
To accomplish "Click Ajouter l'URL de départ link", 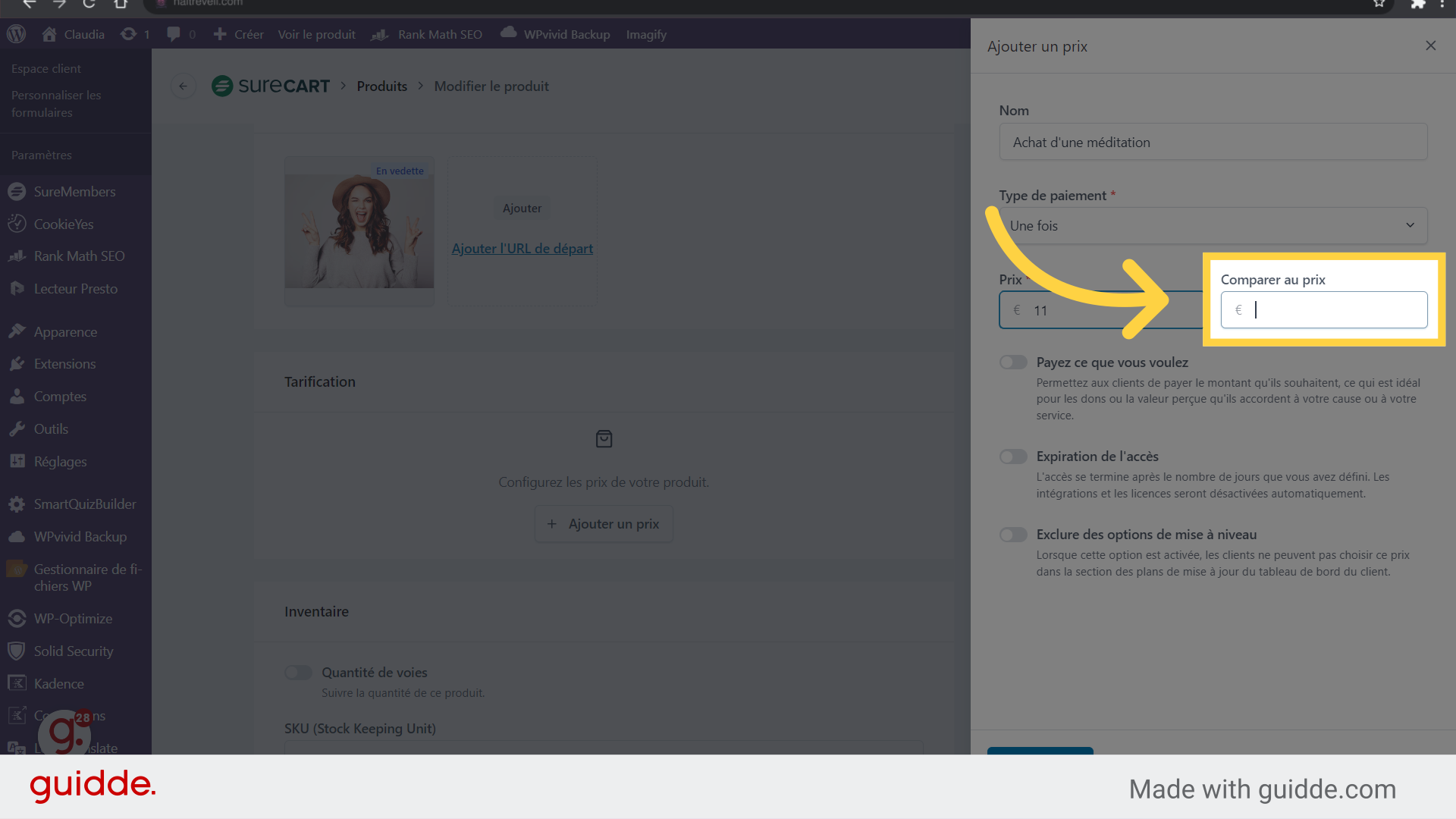I will tap(522, 249).
